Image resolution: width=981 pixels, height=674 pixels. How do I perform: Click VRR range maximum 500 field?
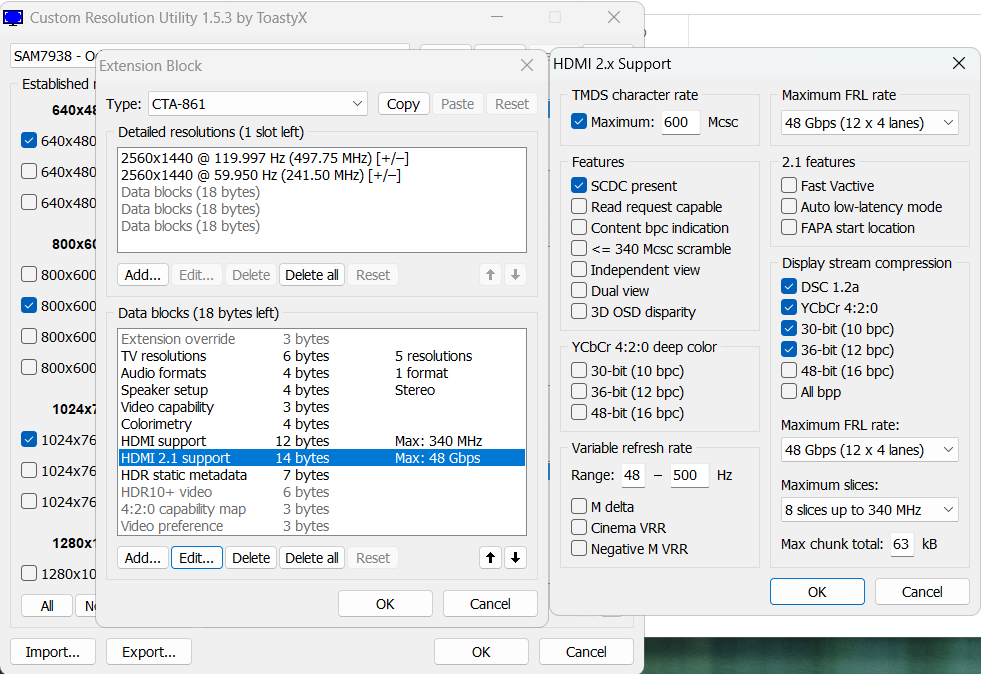689,475
